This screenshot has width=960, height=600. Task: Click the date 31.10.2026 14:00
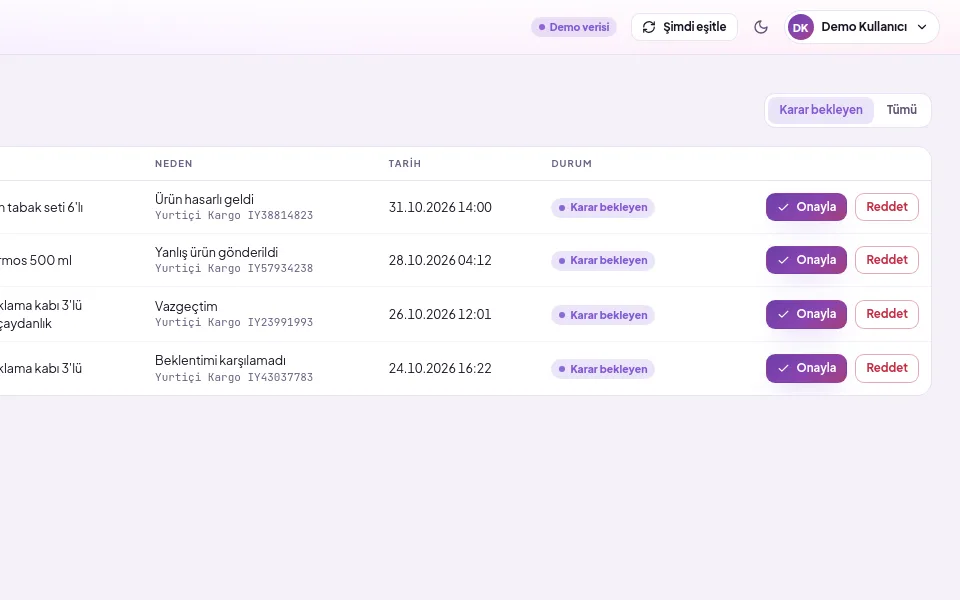coord(440,207)
